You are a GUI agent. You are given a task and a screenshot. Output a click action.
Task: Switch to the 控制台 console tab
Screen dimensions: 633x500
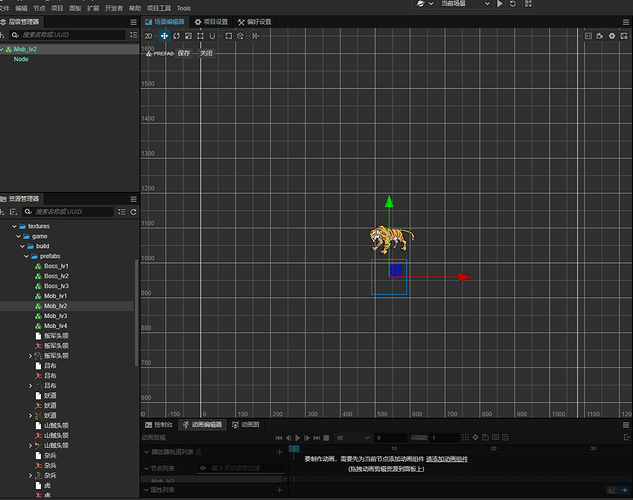click(x=159, y=425)
